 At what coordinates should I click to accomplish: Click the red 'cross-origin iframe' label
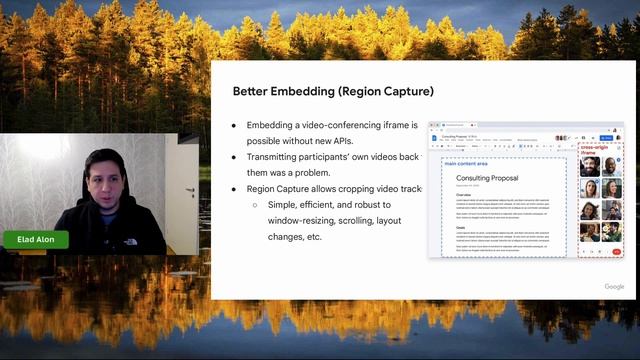click(594, 150)
